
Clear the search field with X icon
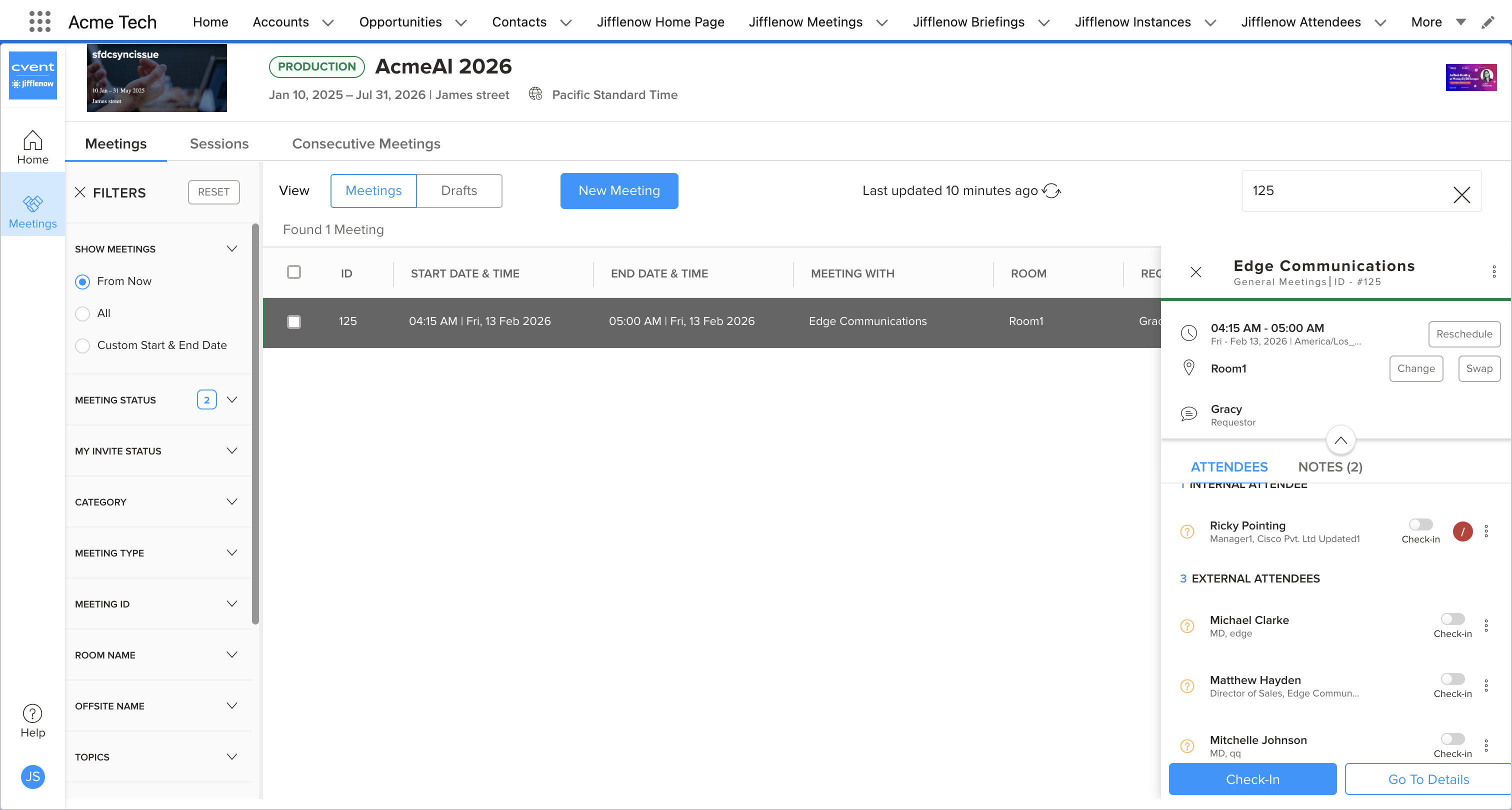(x=1461, y=194)
